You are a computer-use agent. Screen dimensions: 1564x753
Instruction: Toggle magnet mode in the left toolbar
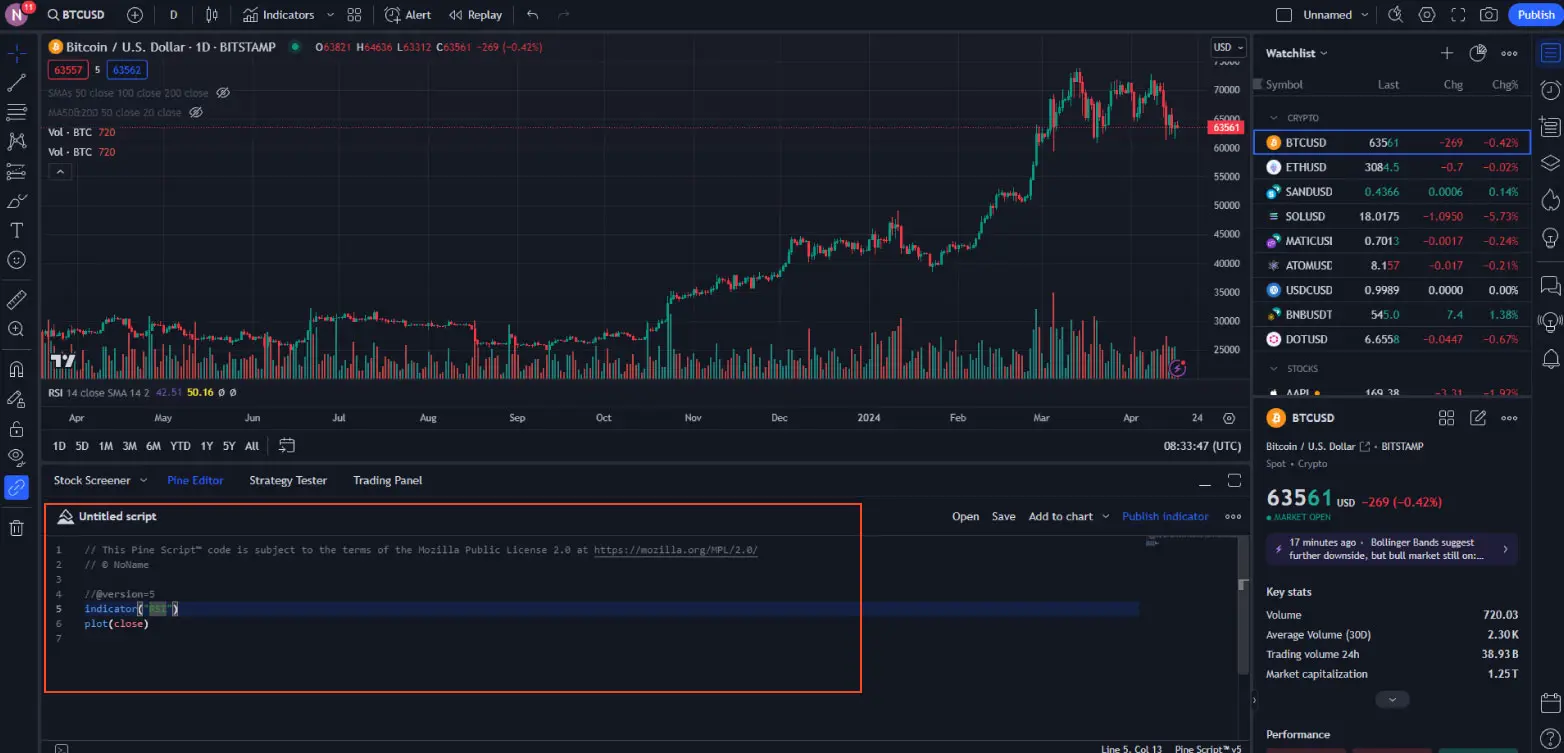tap(17, 369)
